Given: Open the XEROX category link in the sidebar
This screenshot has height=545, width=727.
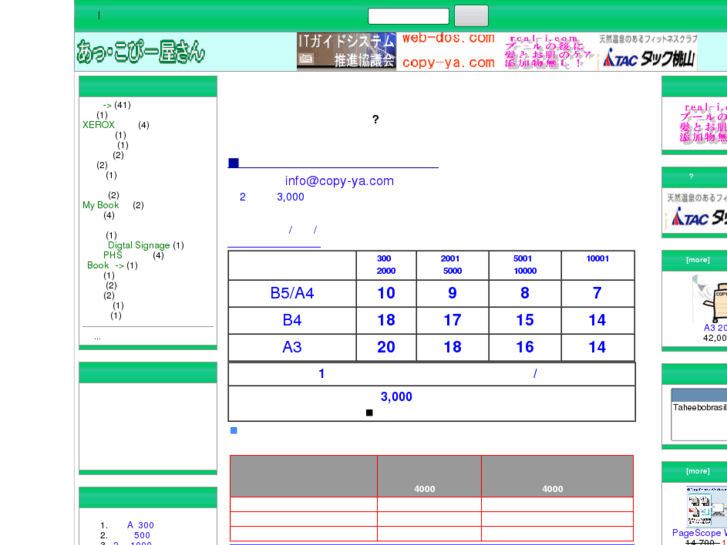Looking at the screenshot, I should (x=98, y=125).
